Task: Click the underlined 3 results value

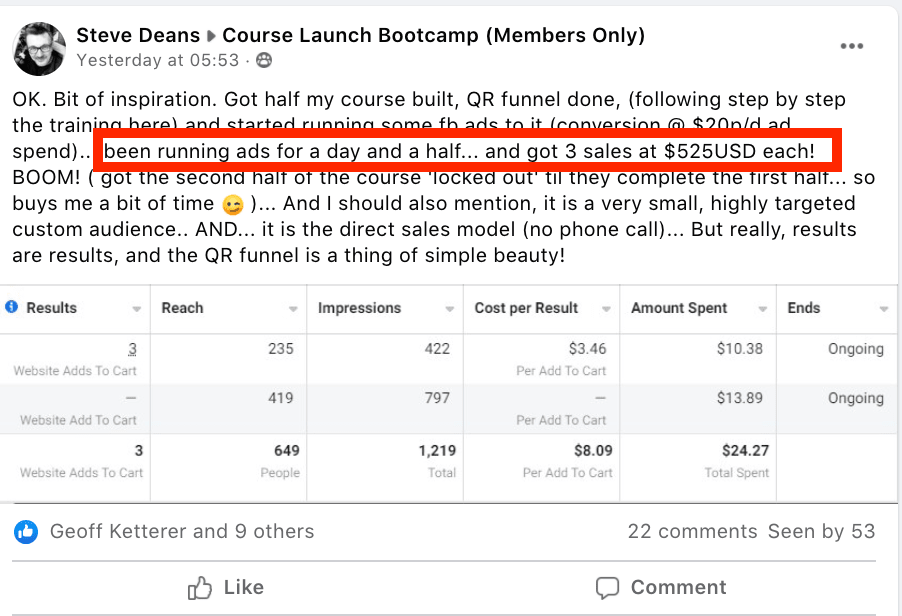Action: [132, 349]
